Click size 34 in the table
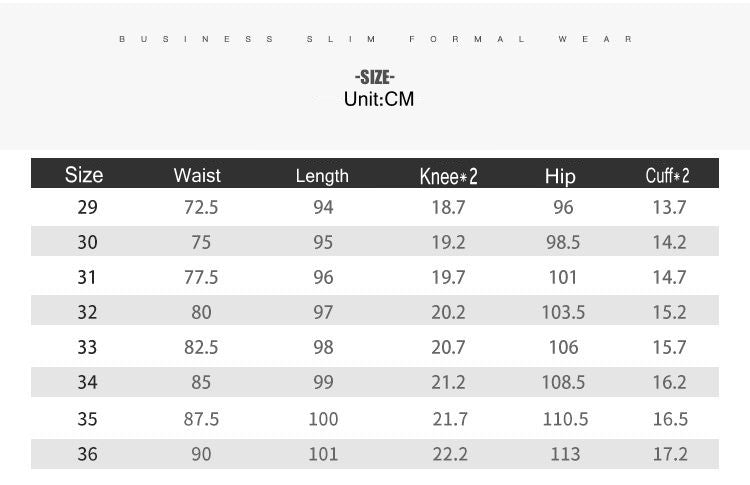This screenshot has width=750, height=485. coord(88,382)
